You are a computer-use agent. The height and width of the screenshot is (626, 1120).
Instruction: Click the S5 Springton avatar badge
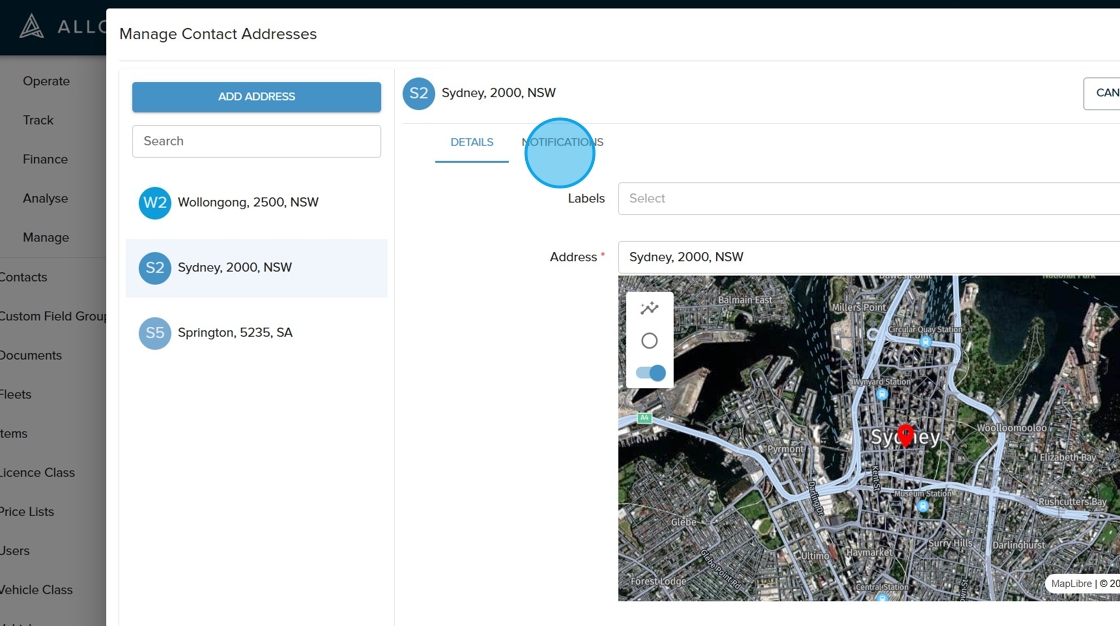(155, 333)
